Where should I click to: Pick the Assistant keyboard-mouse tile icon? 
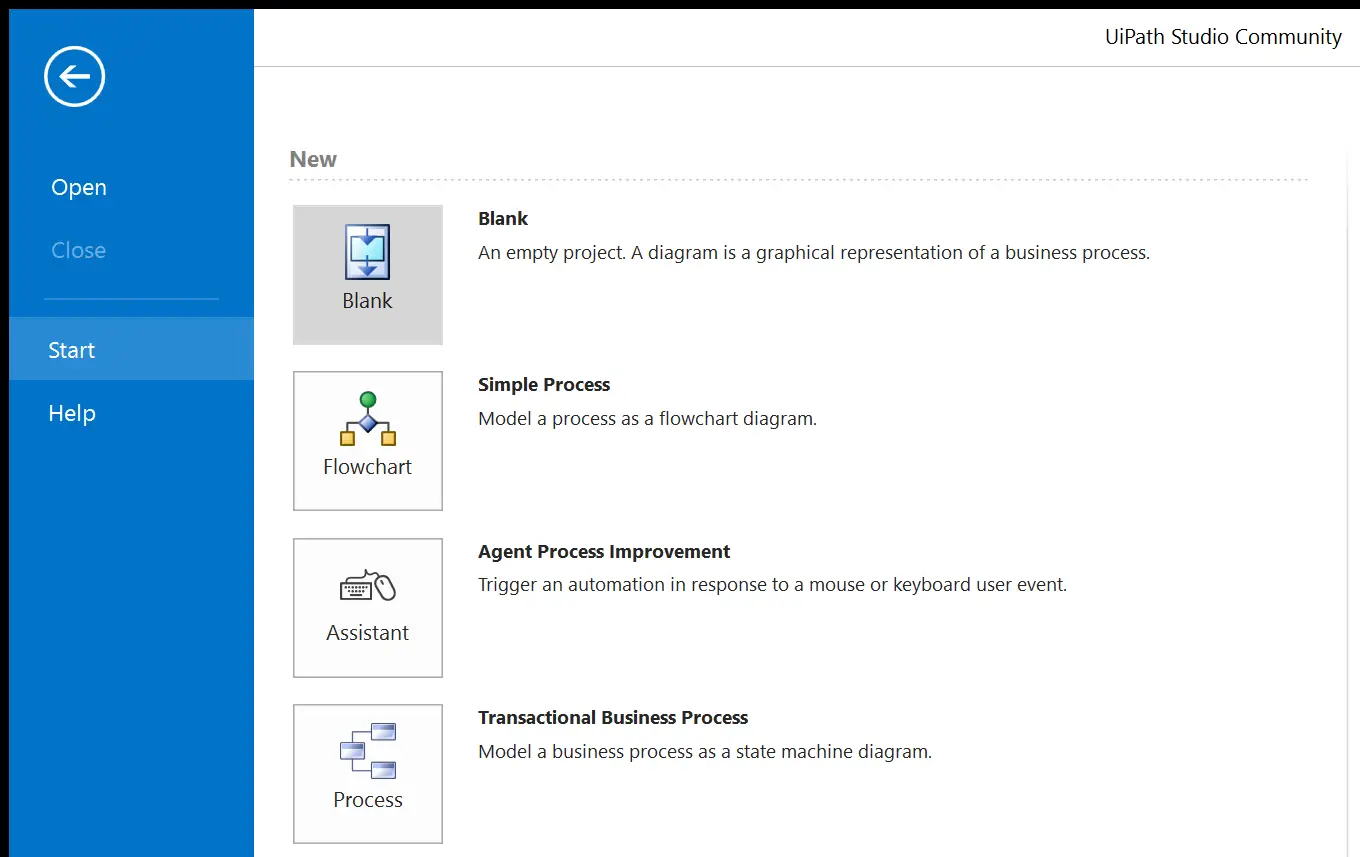point(368,608)
